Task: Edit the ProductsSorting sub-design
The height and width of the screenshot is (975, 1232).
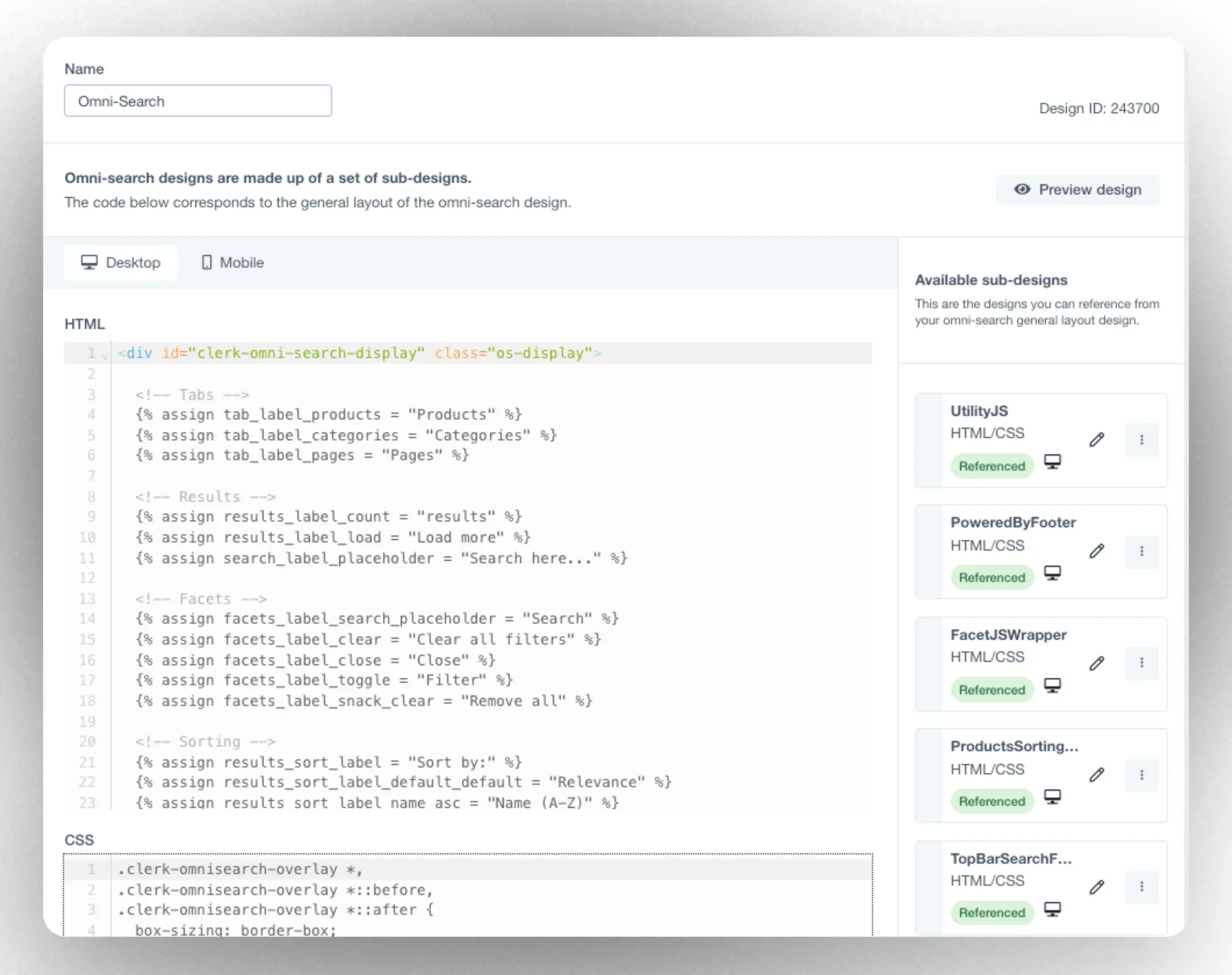Action: coord(1096,775)
